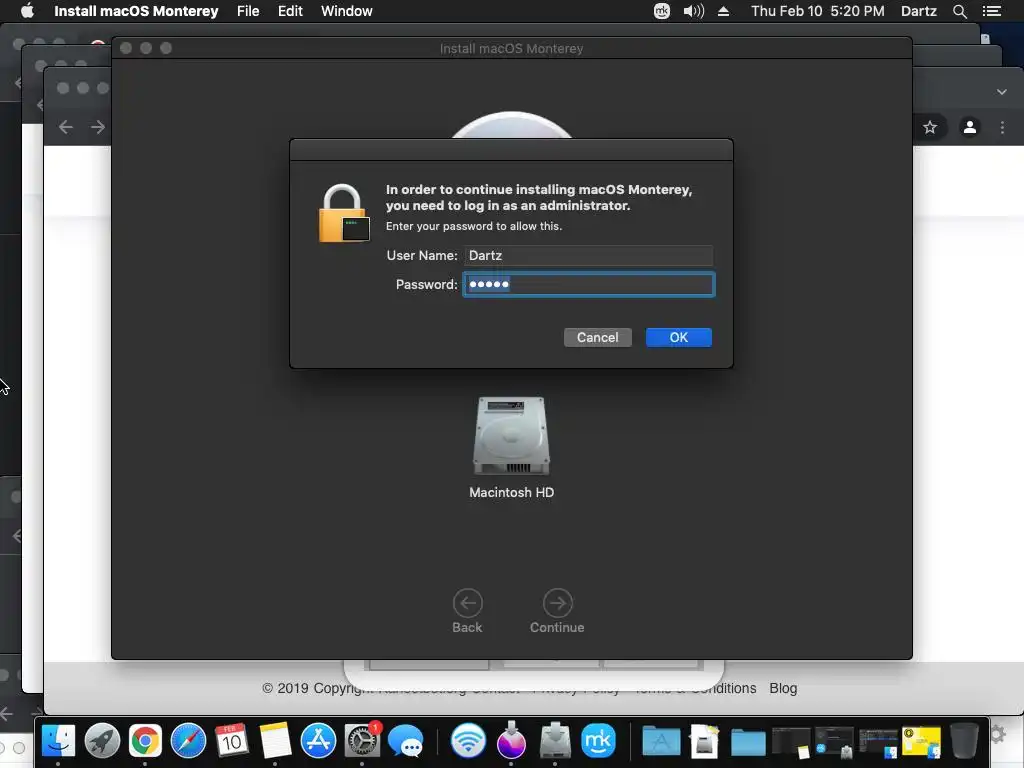The image size is (1024, 768).
Task: Click the browser forward arrow behind installer
Action: (x=98, y=127)
